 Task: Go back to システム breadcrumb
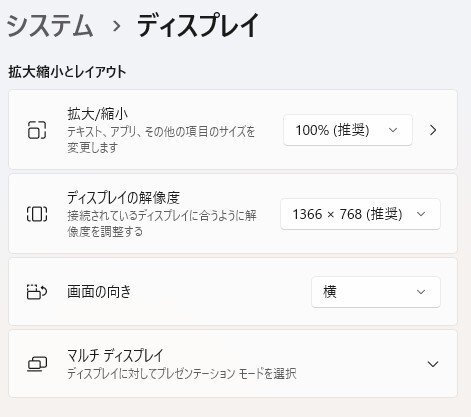click(x=50, y=26)
